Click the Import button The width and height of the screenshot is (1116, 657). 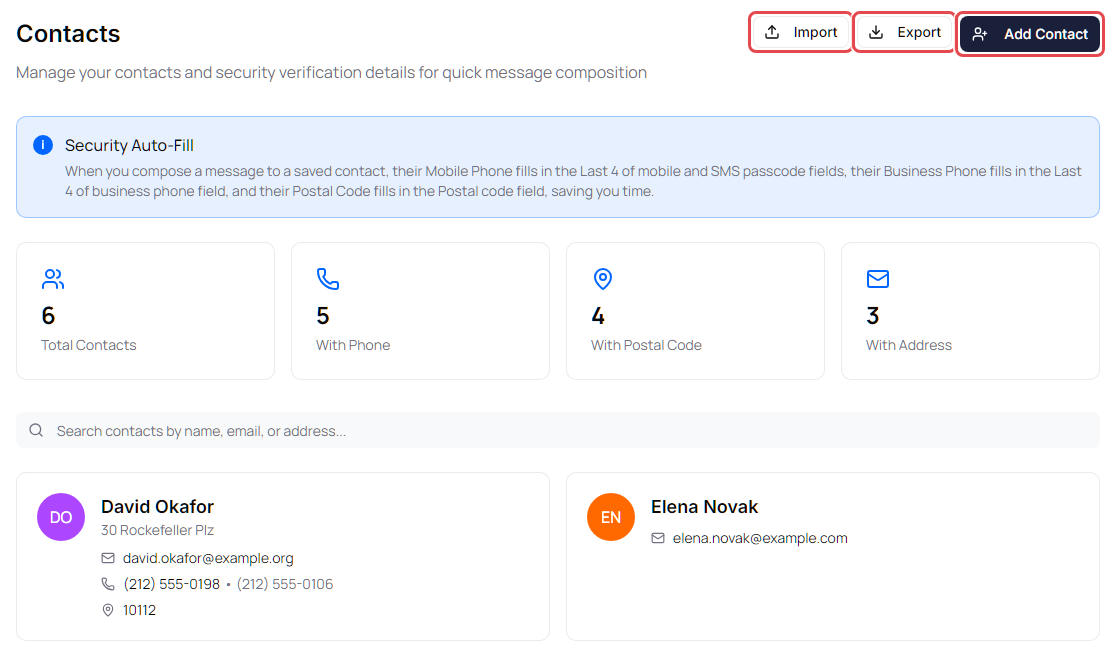point(800,33)
